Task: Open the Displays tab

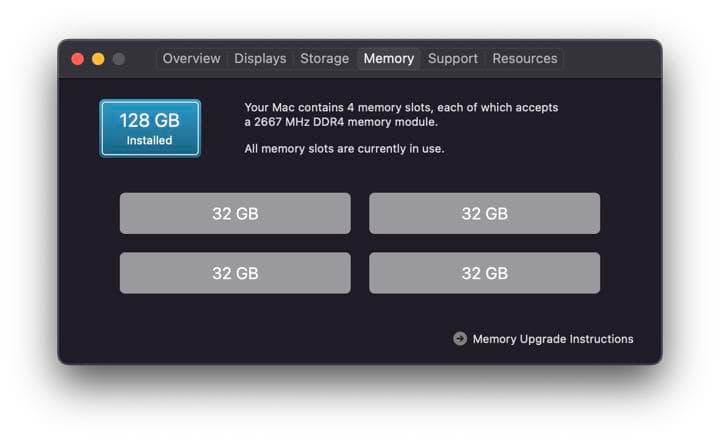Action: pyautogui.click(x=260, y=59)
